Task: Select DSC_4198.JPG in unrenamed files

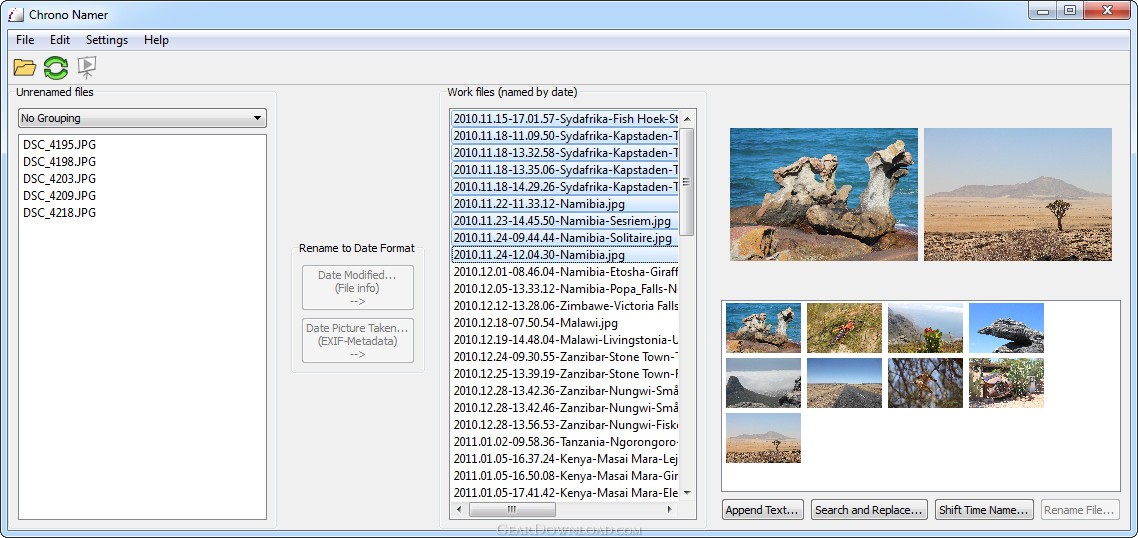Action: tap(60, 162)
